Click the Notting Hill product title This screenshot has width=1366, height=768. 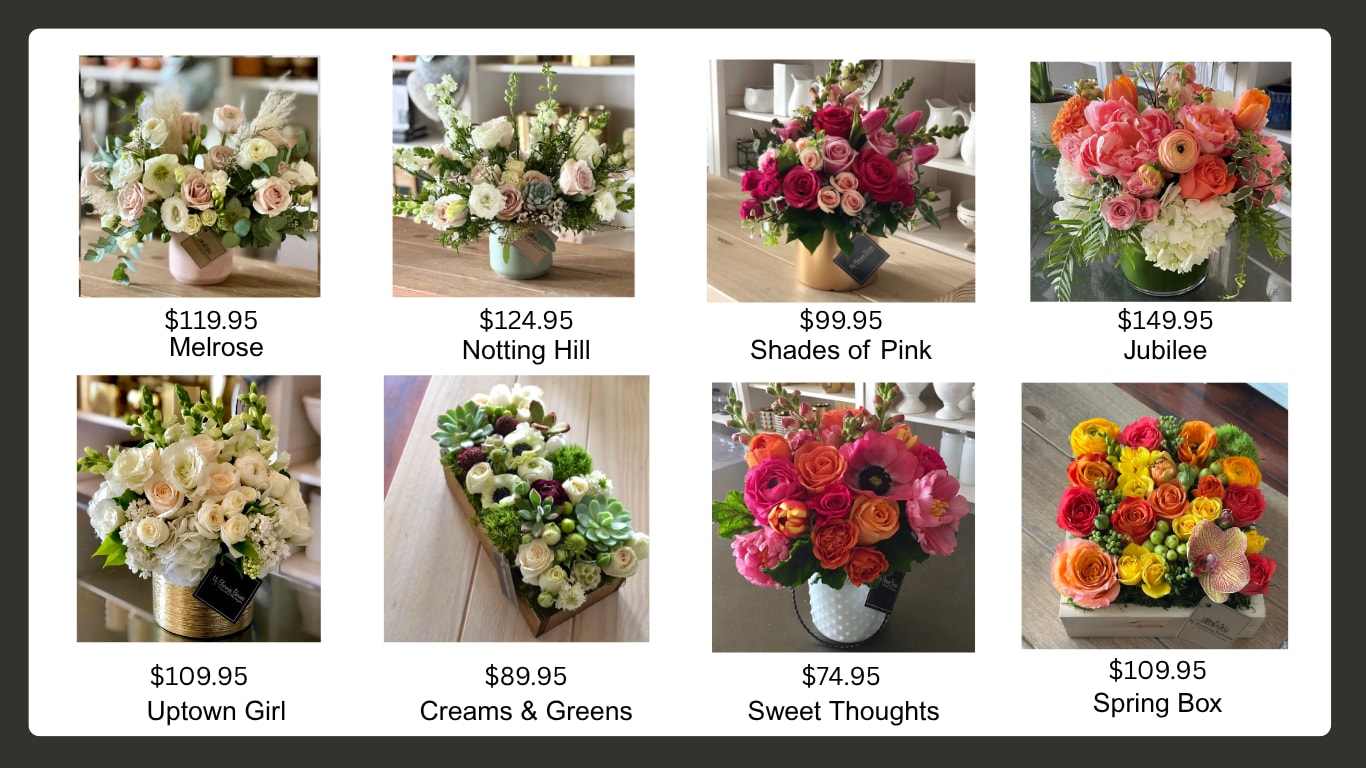(x=526, y=350)
